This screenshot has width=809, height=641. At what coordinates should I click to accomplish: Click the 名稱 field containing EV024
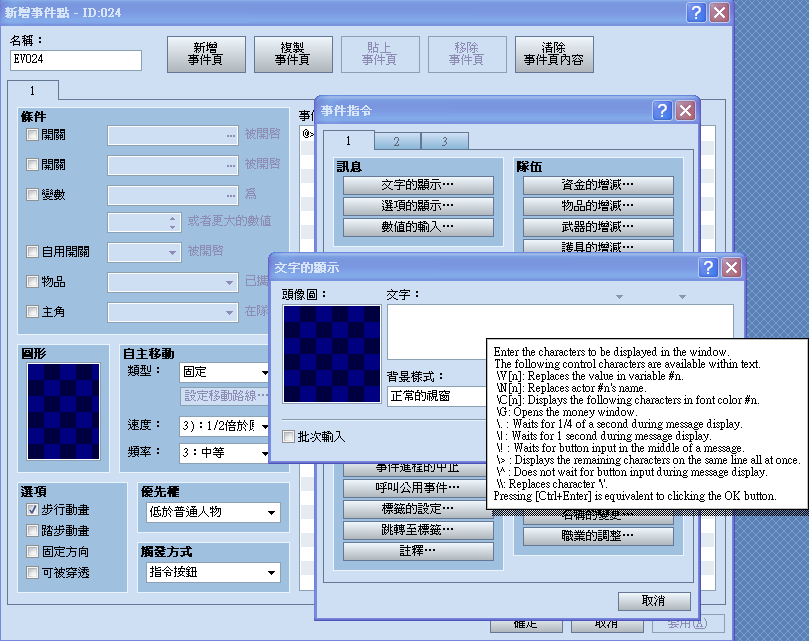pyautogui.click(x=75, y=60)
